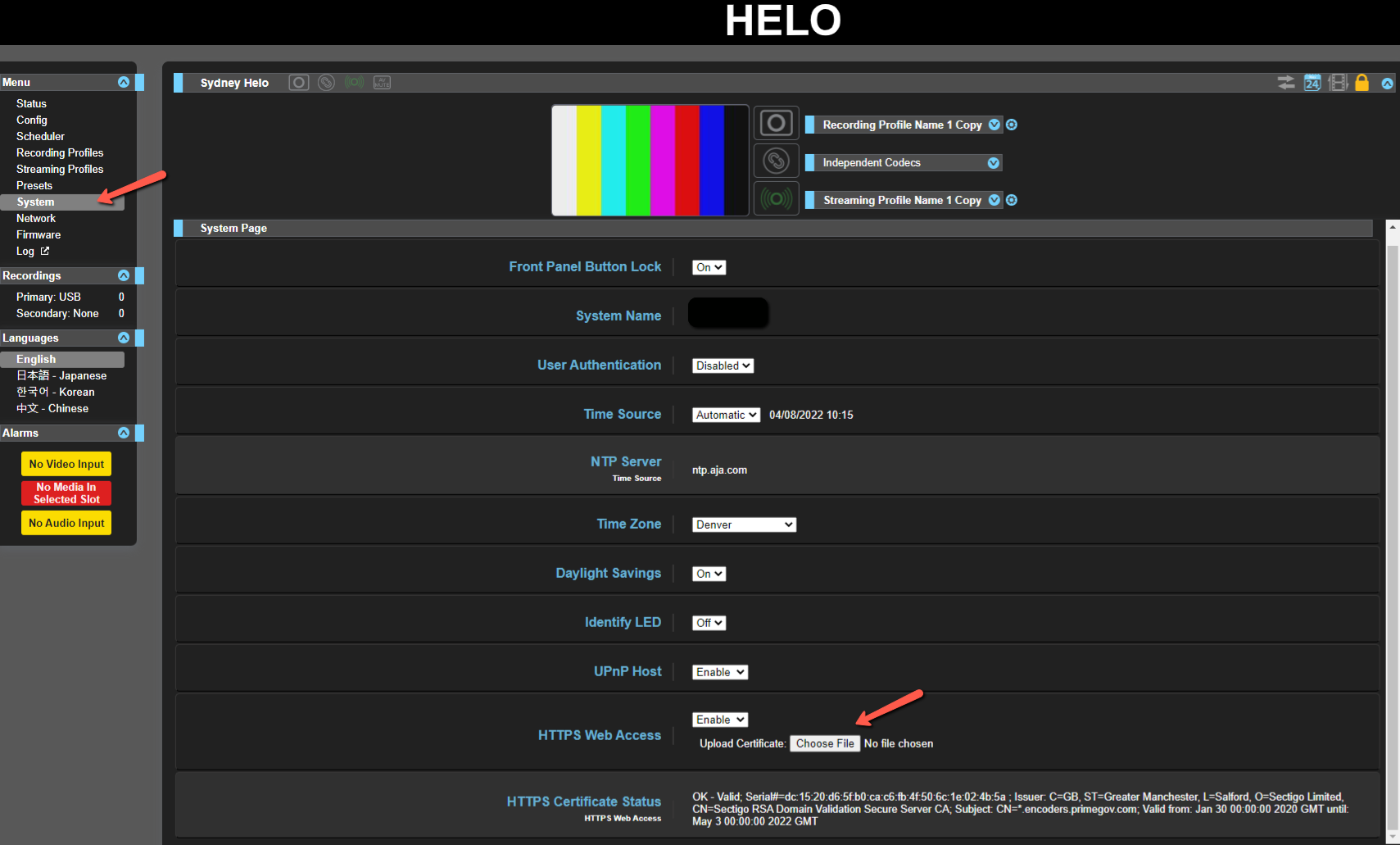Open the Firmware page

coord(39,234)
